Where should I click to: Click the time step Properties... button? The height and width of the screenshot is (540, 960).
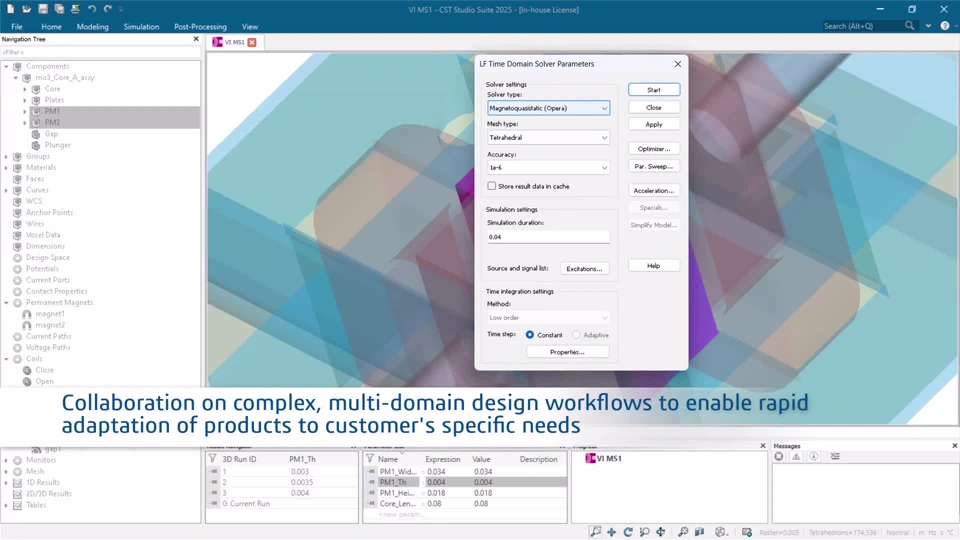coord(568,352)
